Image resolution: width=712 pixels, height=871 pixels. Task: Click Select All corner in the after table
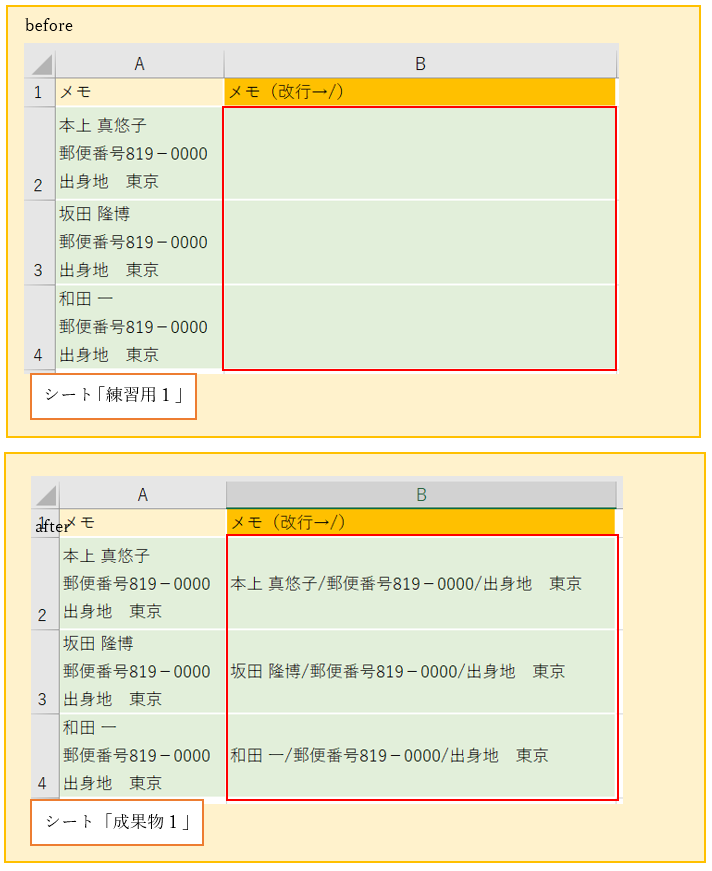coord(44,495)
